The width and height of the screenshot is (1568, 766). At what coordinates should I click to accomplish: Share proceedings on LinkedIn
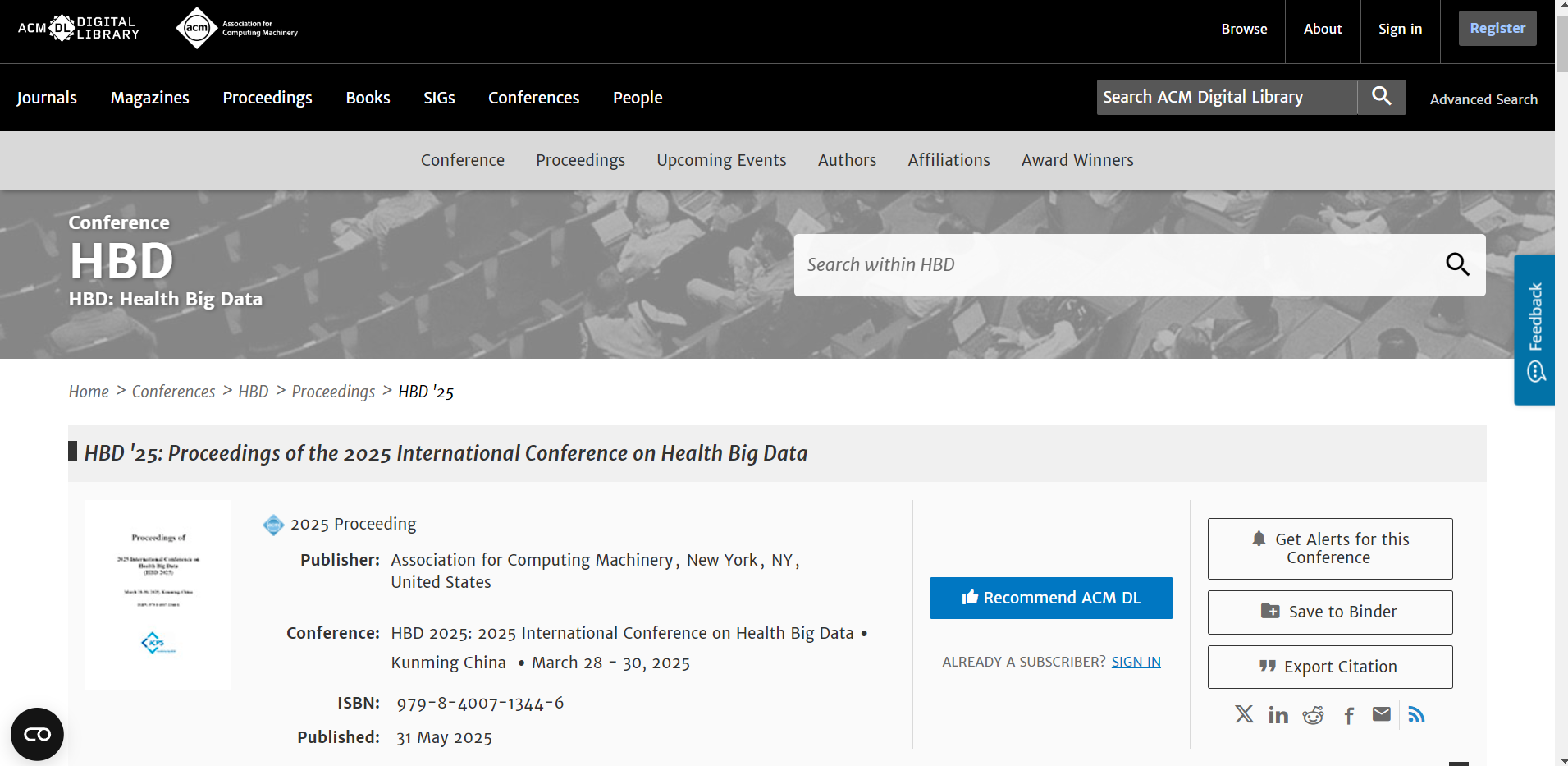pos(1278,715)
